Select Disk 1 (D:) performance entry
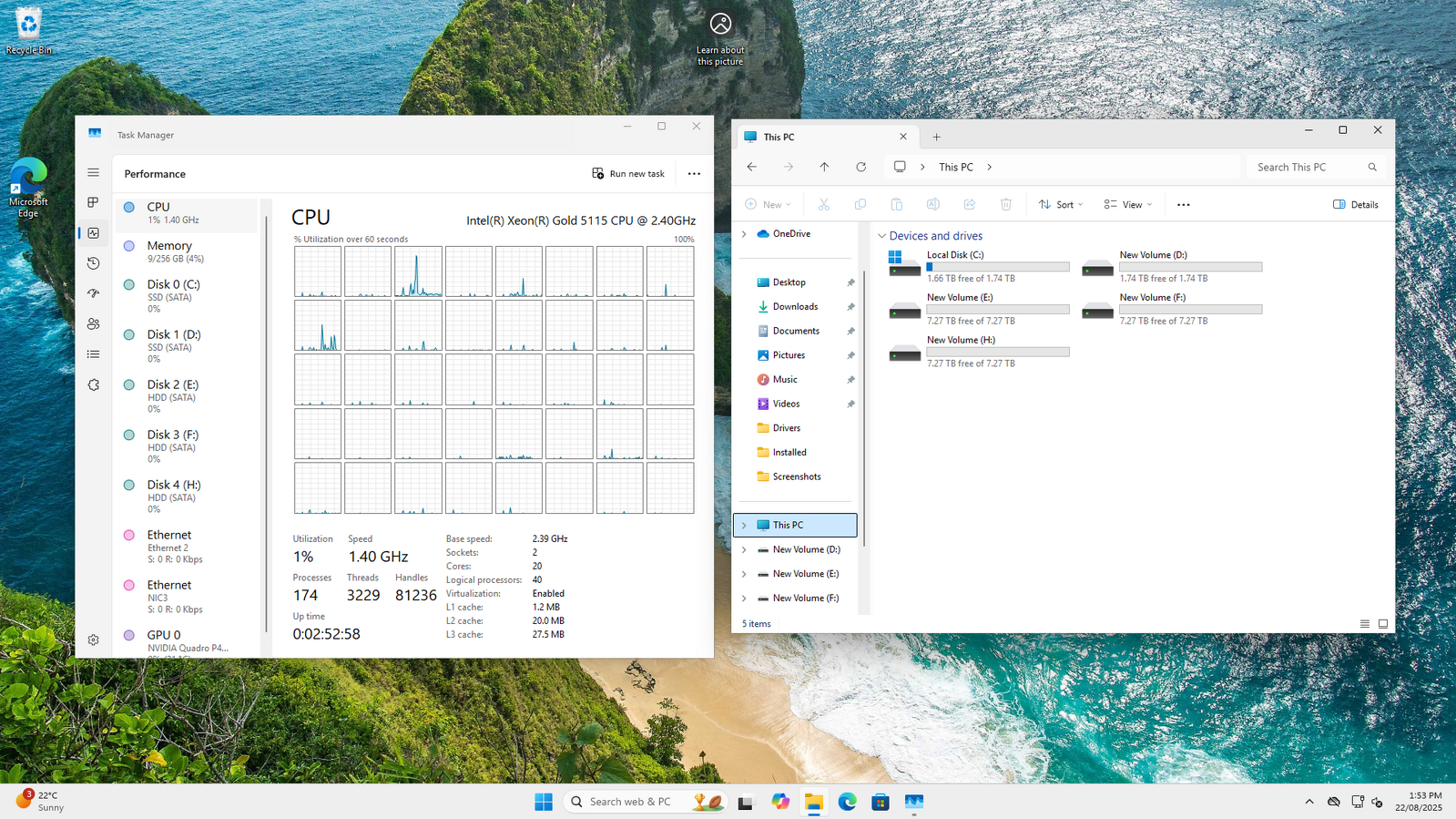The width and height of the screenshot is (1456, 819). (187, 346)
